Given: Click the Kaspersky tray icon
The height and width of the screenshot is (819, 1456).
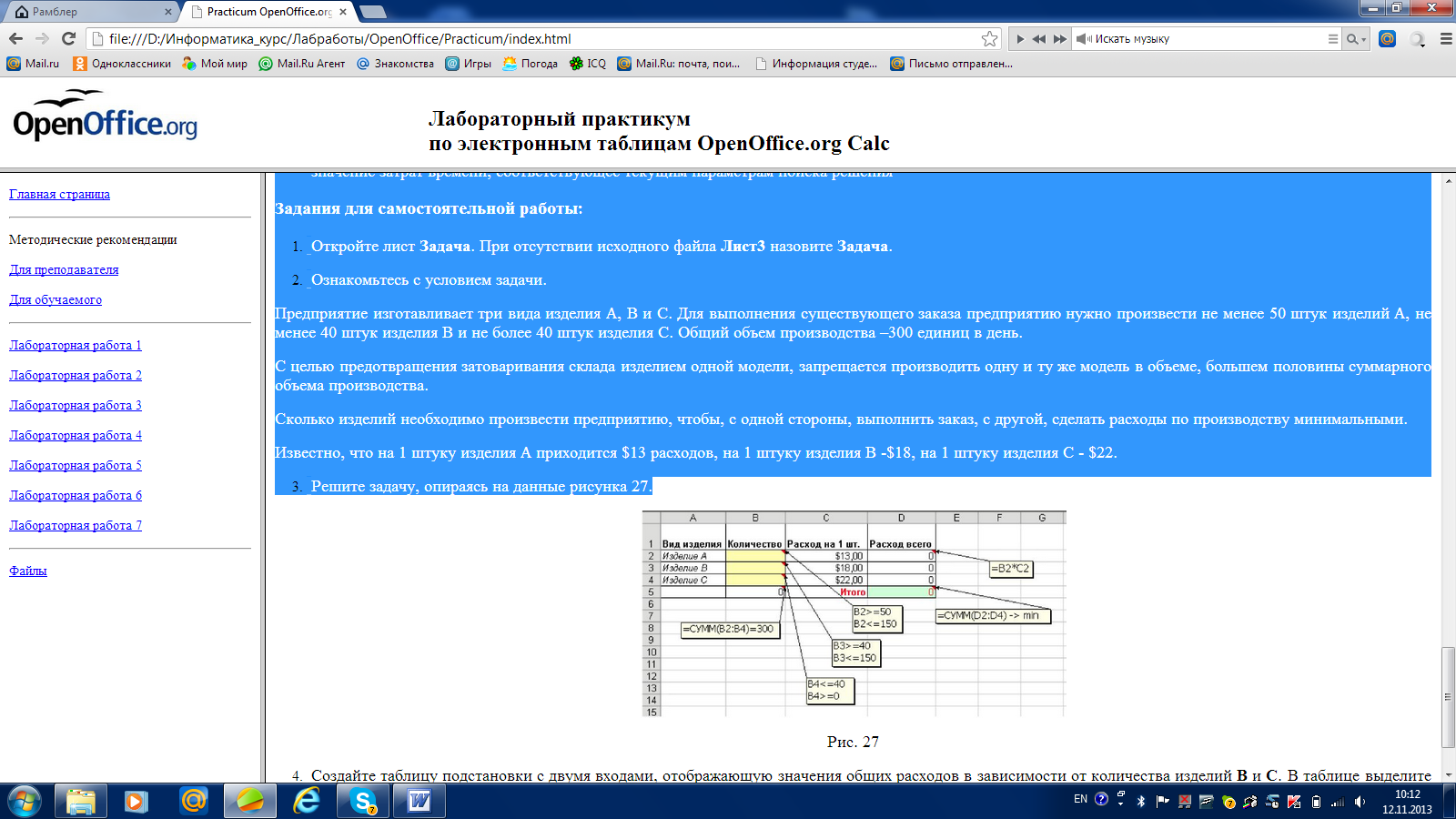Looking at the screenshot, I should point(1294,802).
